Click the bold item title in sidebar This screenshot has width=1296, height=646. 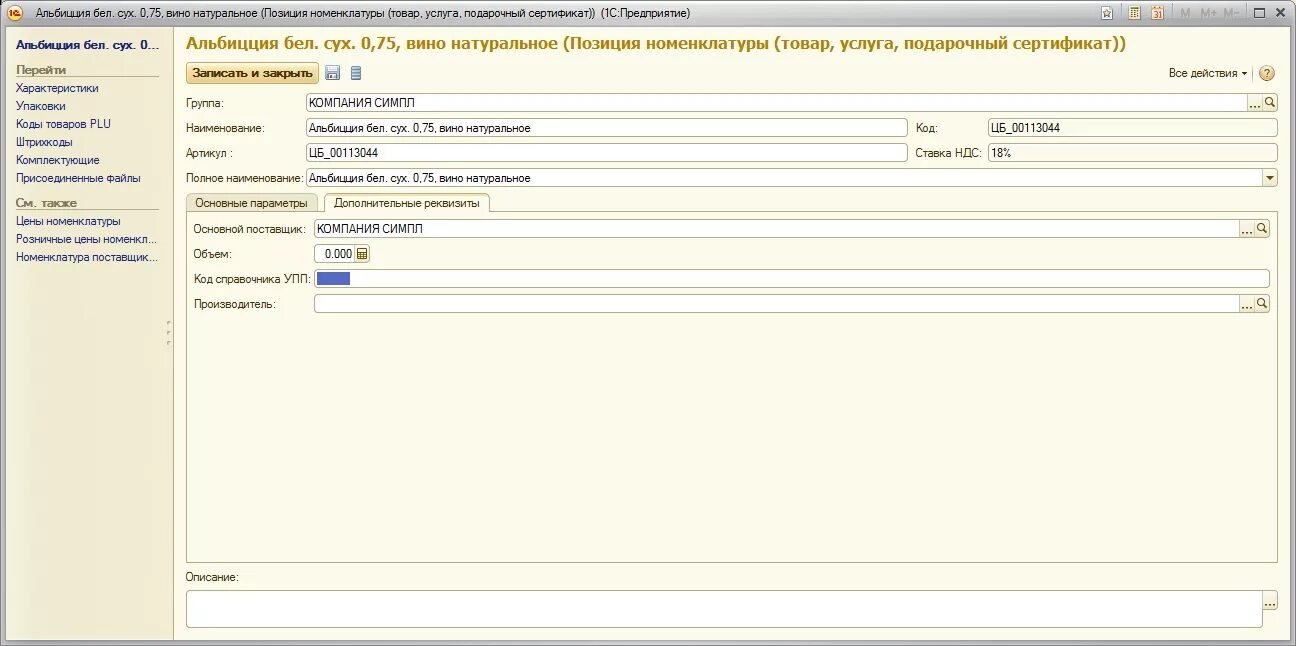[x=87, y=45]
